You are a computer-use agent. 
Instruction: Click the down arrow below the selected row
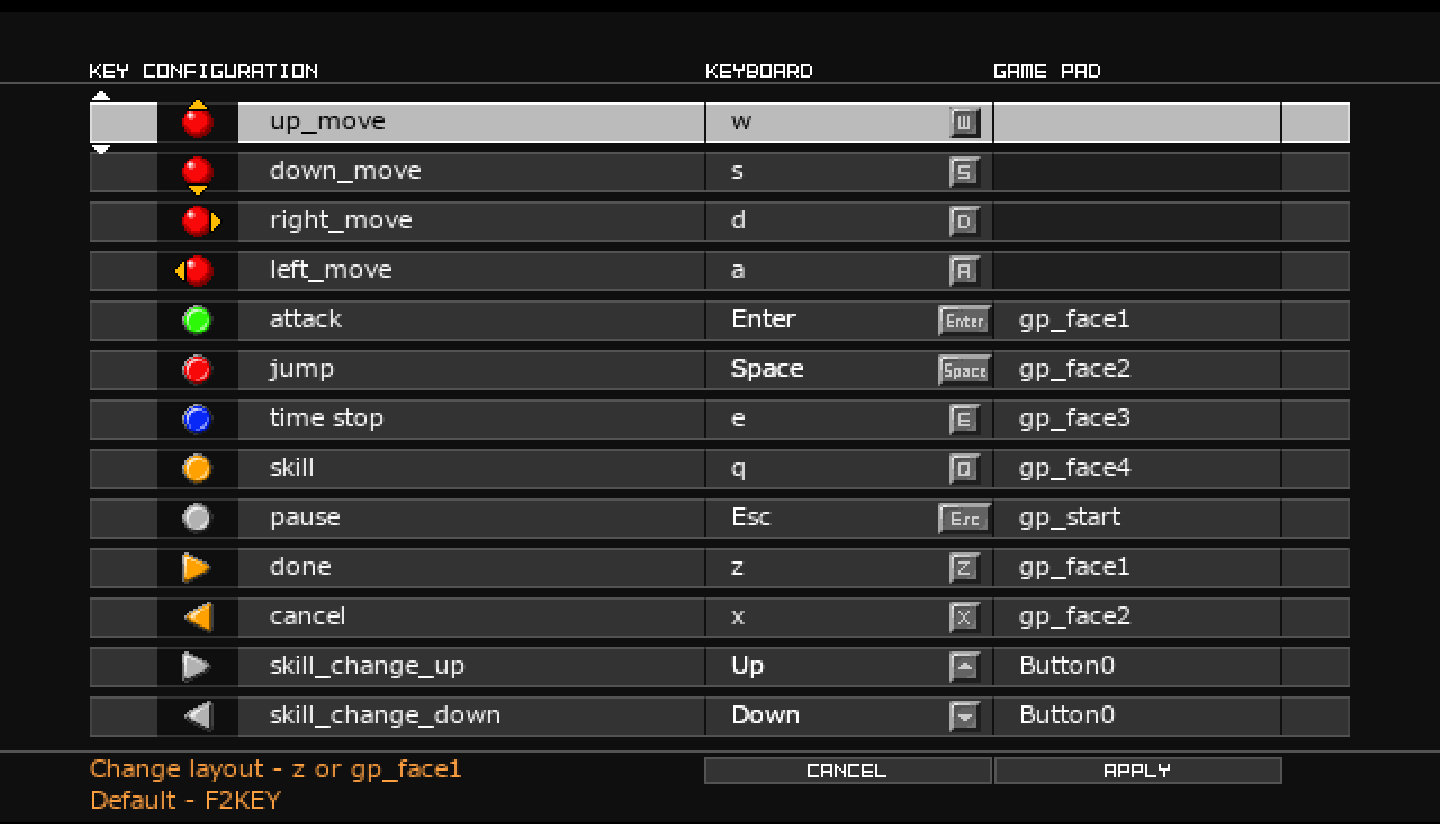(101, 149)
